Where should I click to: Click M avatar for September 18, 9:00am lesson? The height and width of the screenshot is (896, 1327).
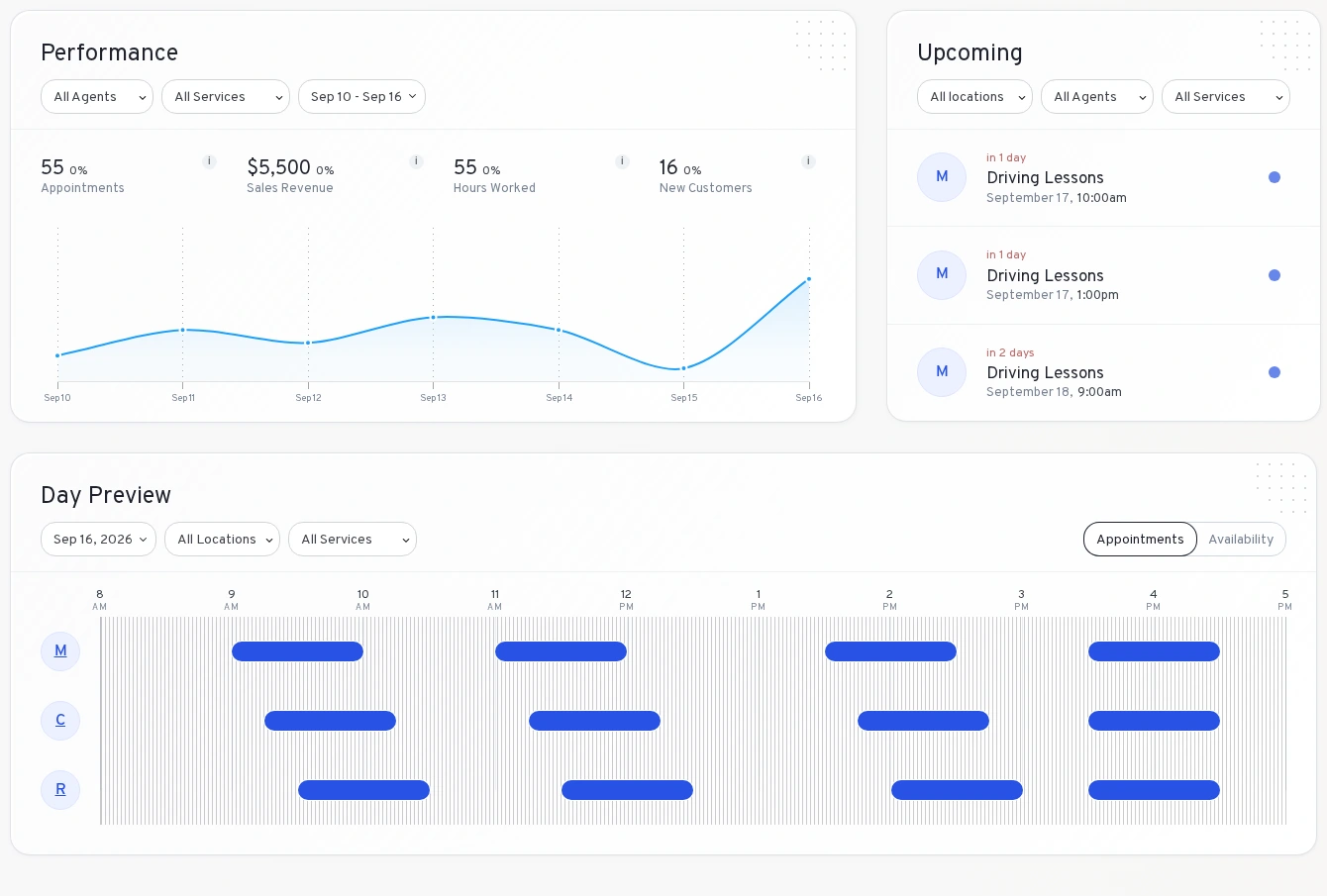pyautogui.click(x=942, y=372)
